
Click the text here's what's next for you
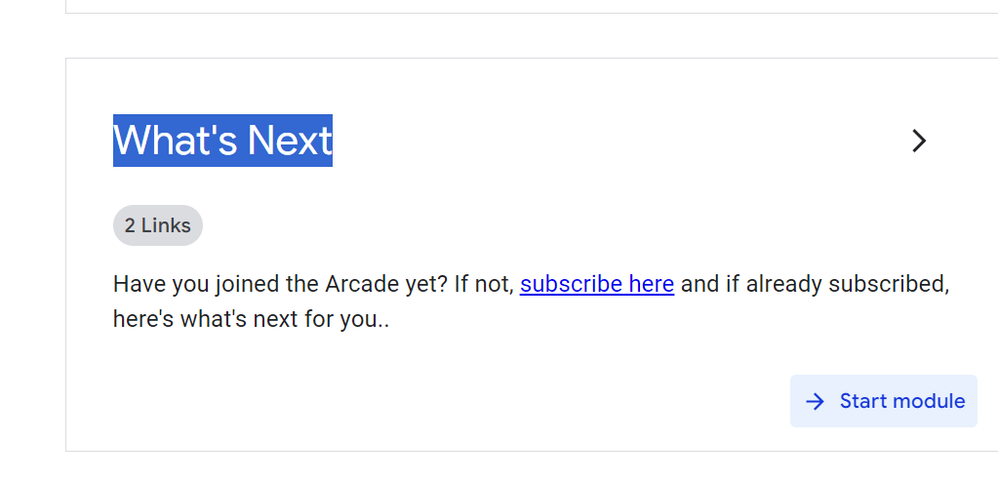click(x=251, y=318)
